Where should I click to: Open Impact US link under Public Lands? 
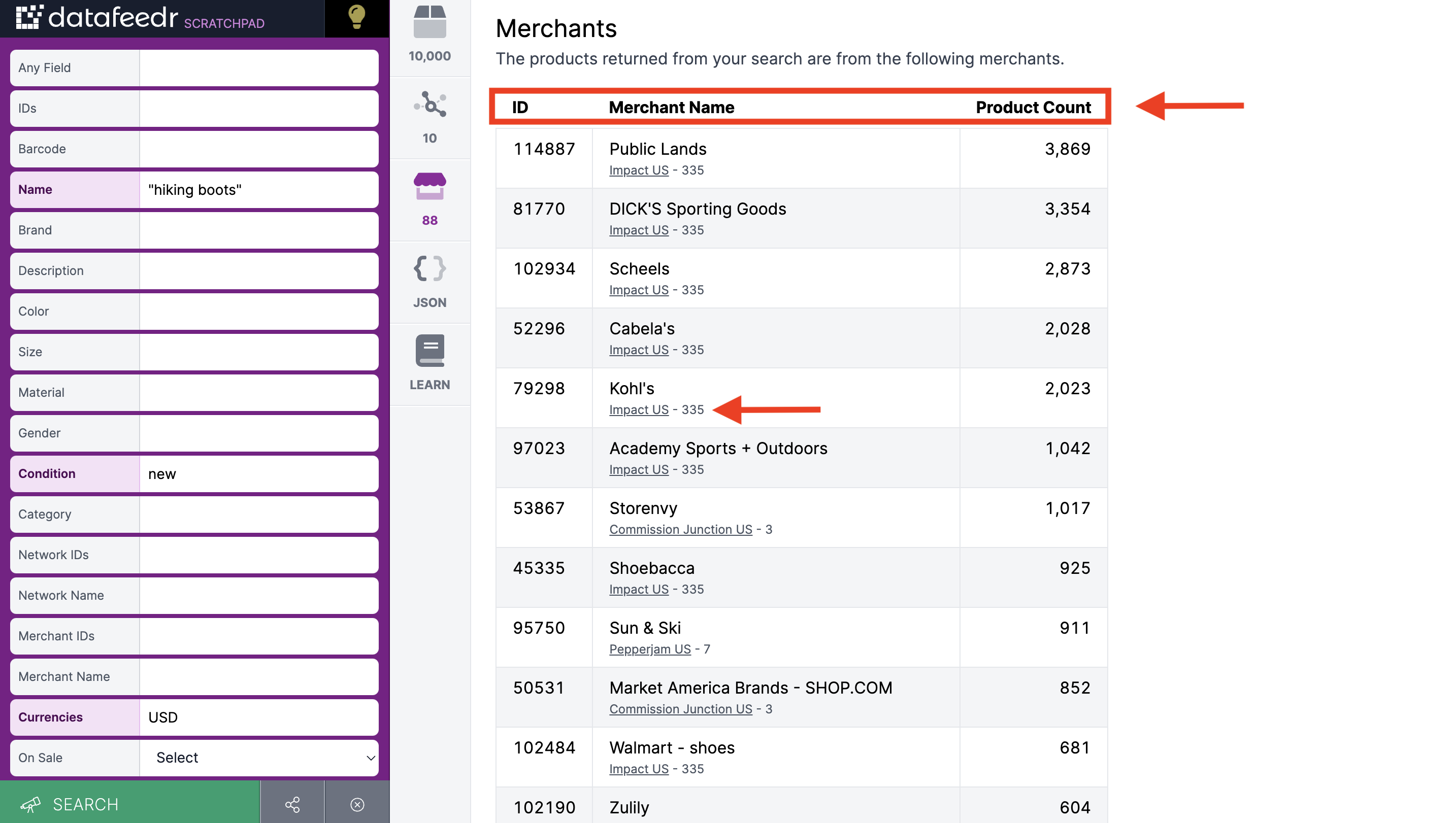point(638,170)
